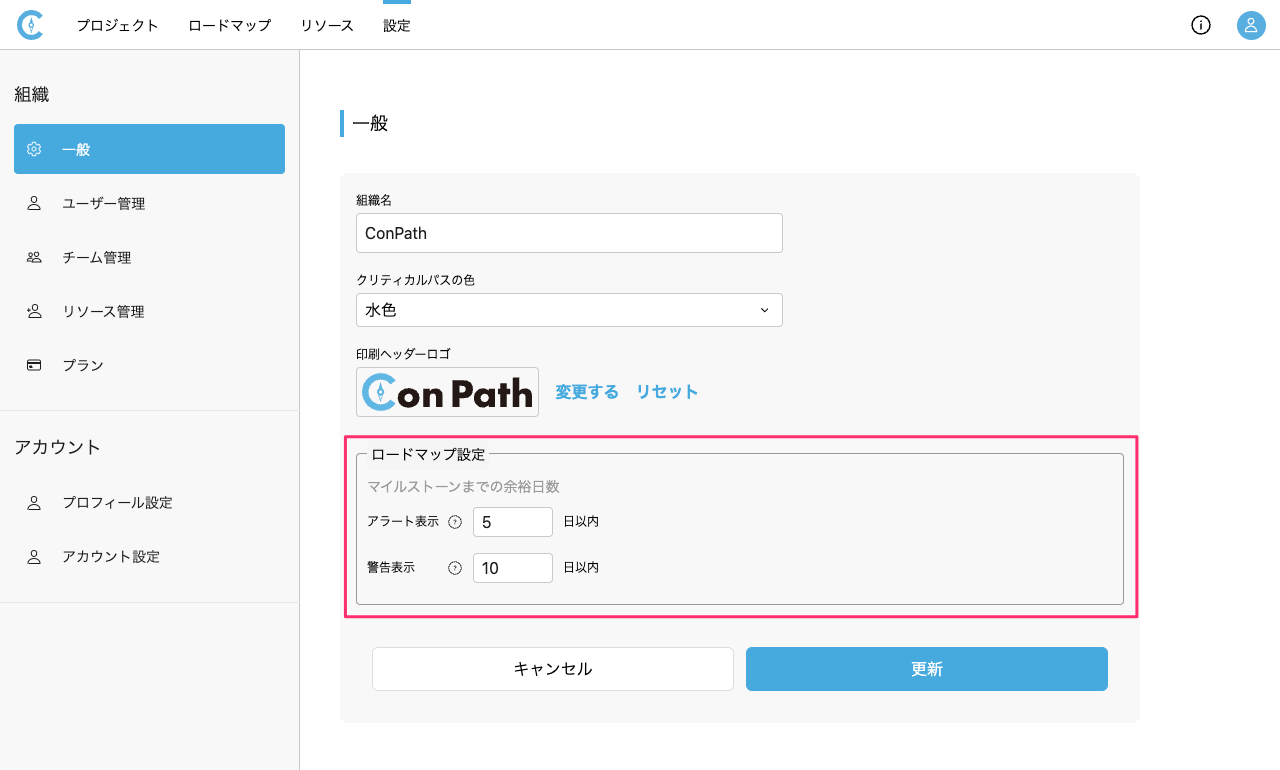Click help icon next to 警告表示
The image size is (1280, 770).
455,568
